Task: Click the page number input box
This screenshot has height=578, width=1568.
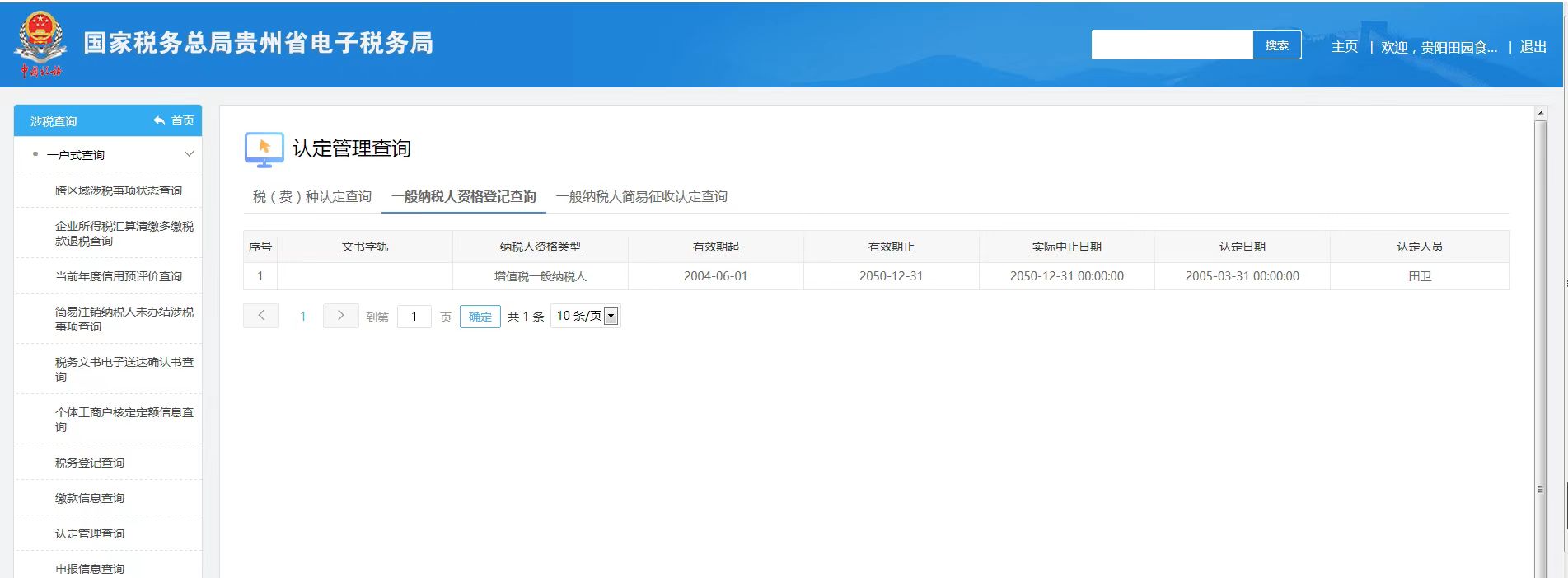Action: (x=414, y=317)
